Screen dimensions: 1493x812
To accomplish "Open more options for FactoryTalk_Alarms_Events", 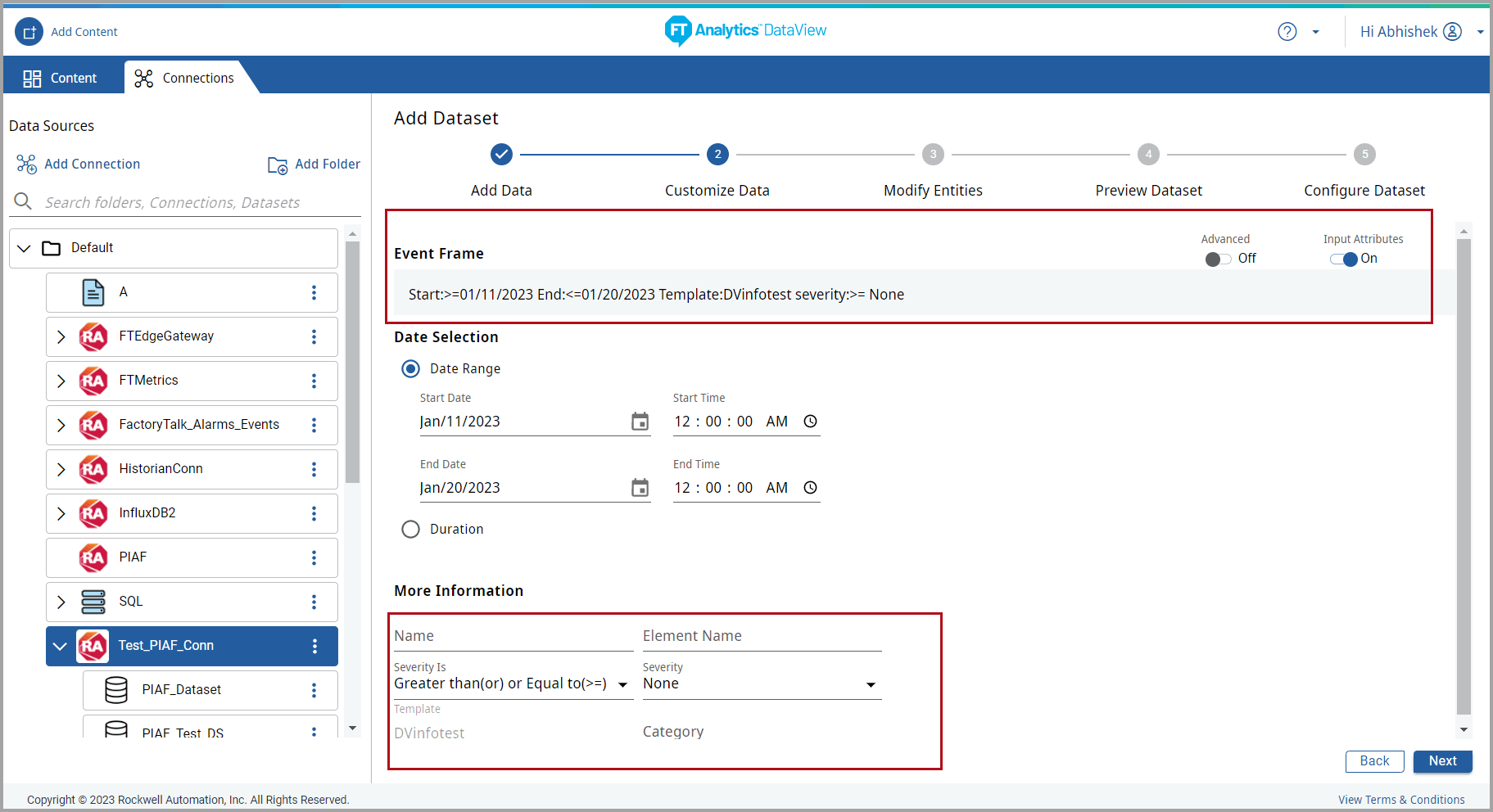I will click(x=314, y=425).
